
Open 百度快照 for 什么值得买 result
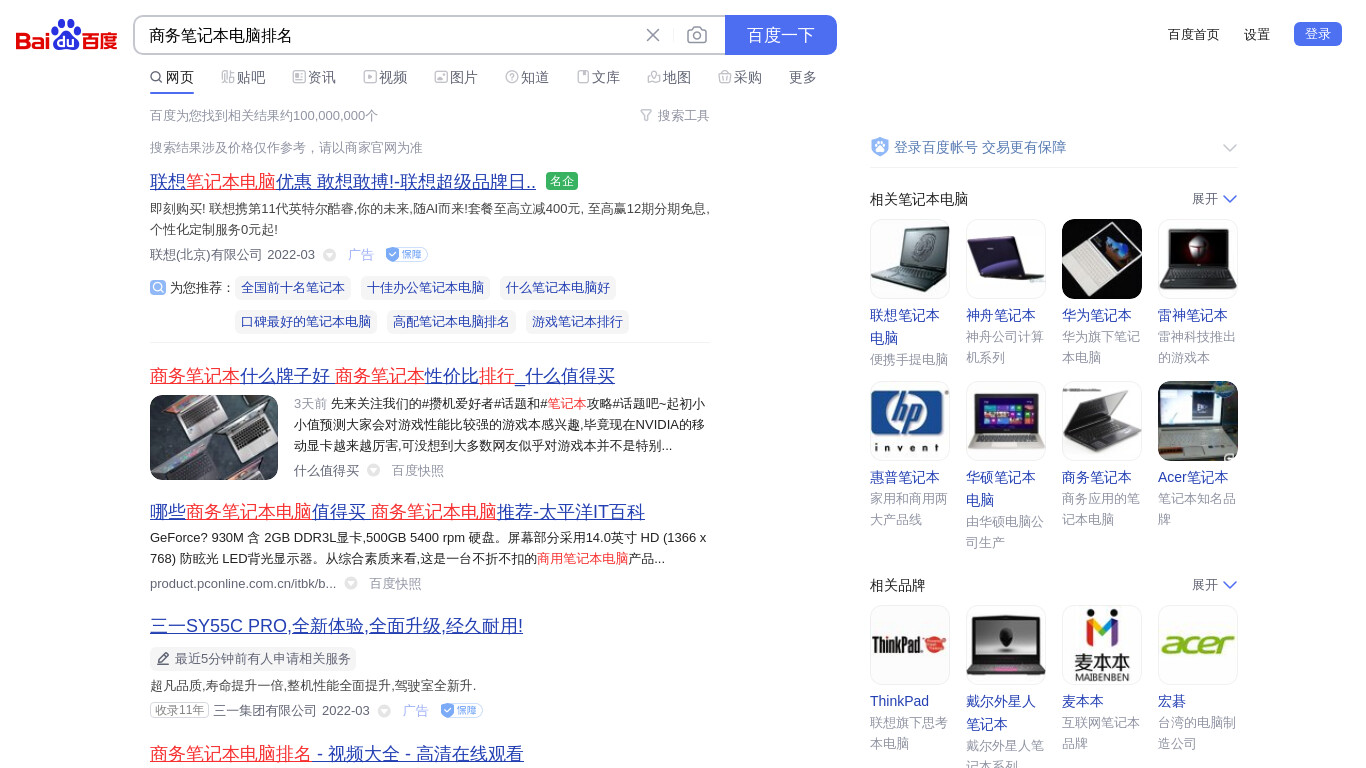click(418, 470)
